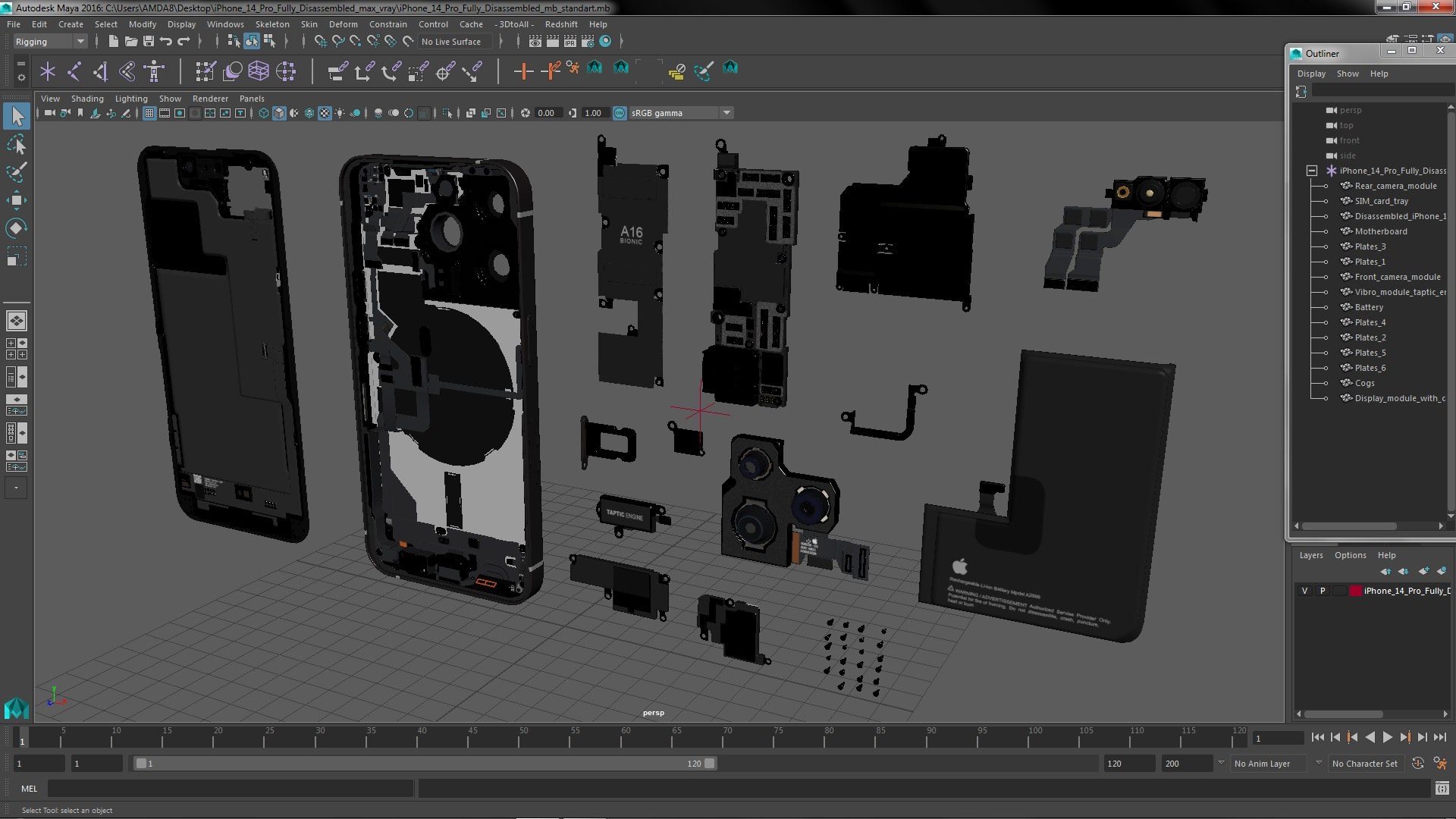Open the Skeleton menu
Screen dimensions: 1456x819
272,24
